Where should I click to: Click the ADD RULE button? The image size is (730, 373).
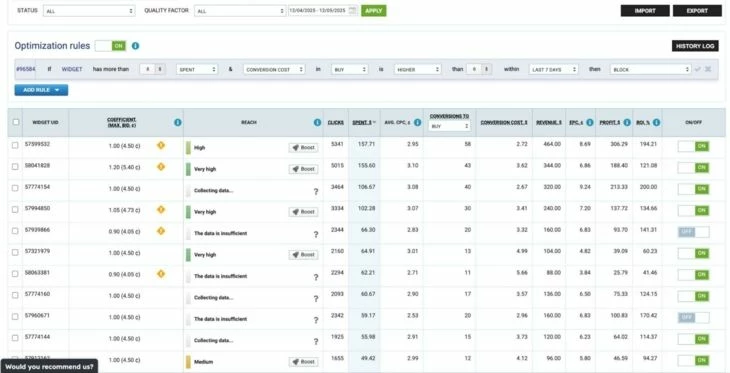click(x=41, y=90)
